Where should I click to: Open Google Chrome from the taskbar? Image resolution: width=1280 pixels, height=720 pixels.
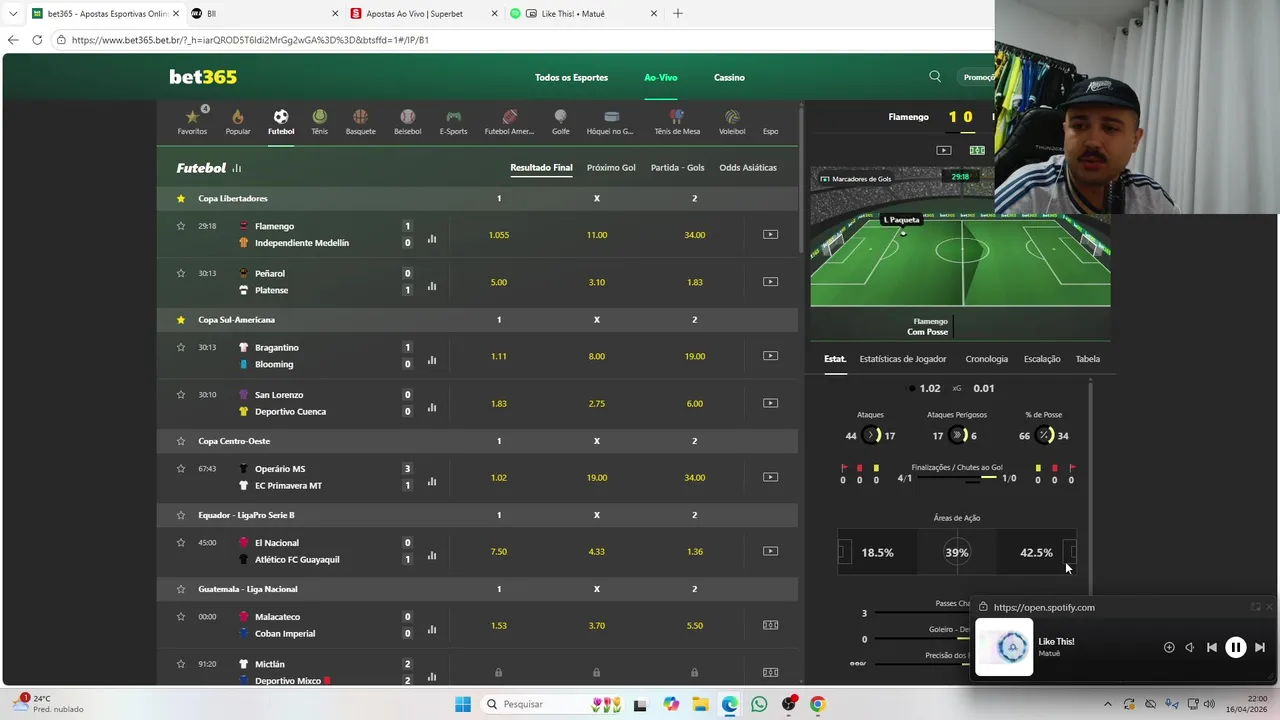817,704
